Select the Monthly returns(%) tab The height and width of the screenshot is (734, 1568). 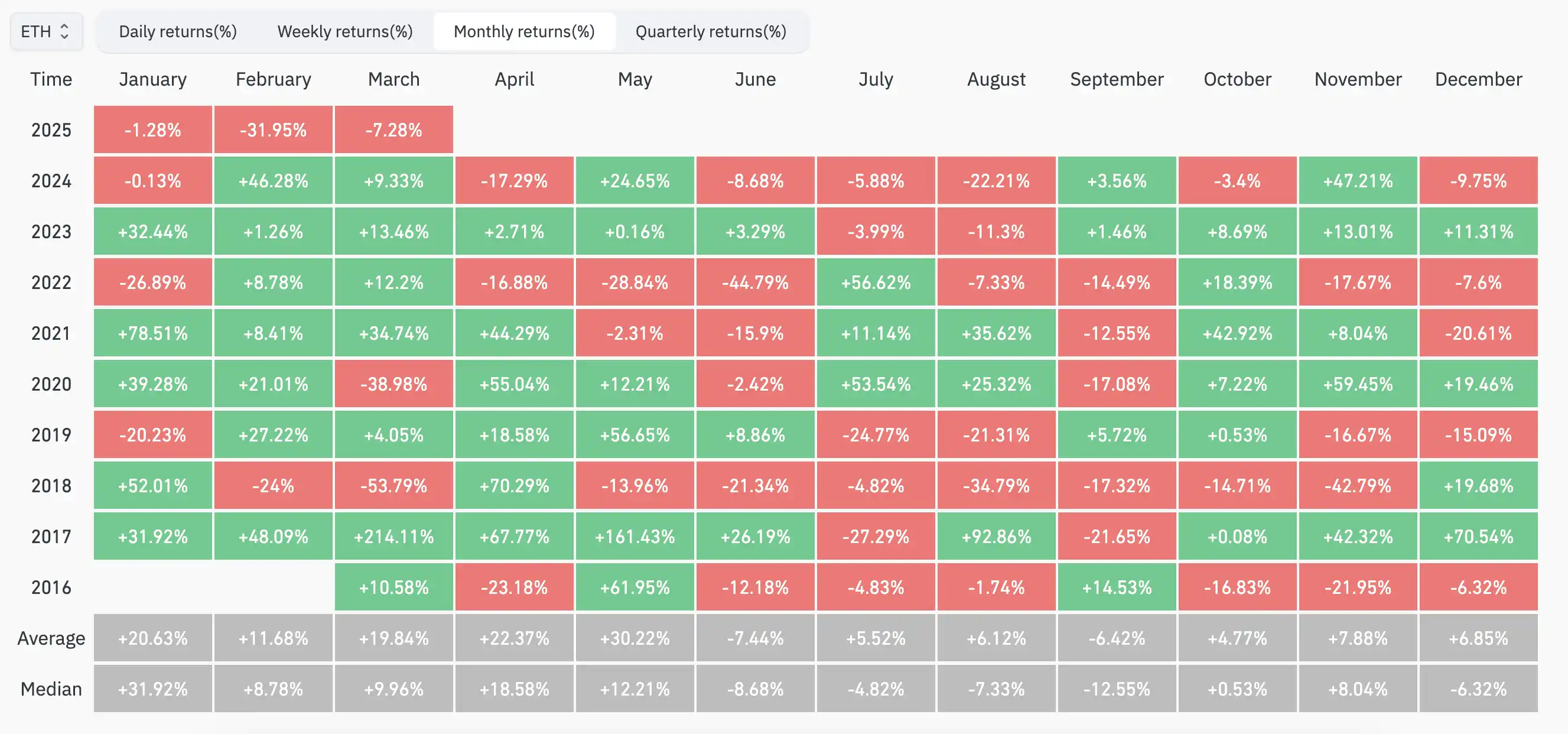click(x=524, y=31)
